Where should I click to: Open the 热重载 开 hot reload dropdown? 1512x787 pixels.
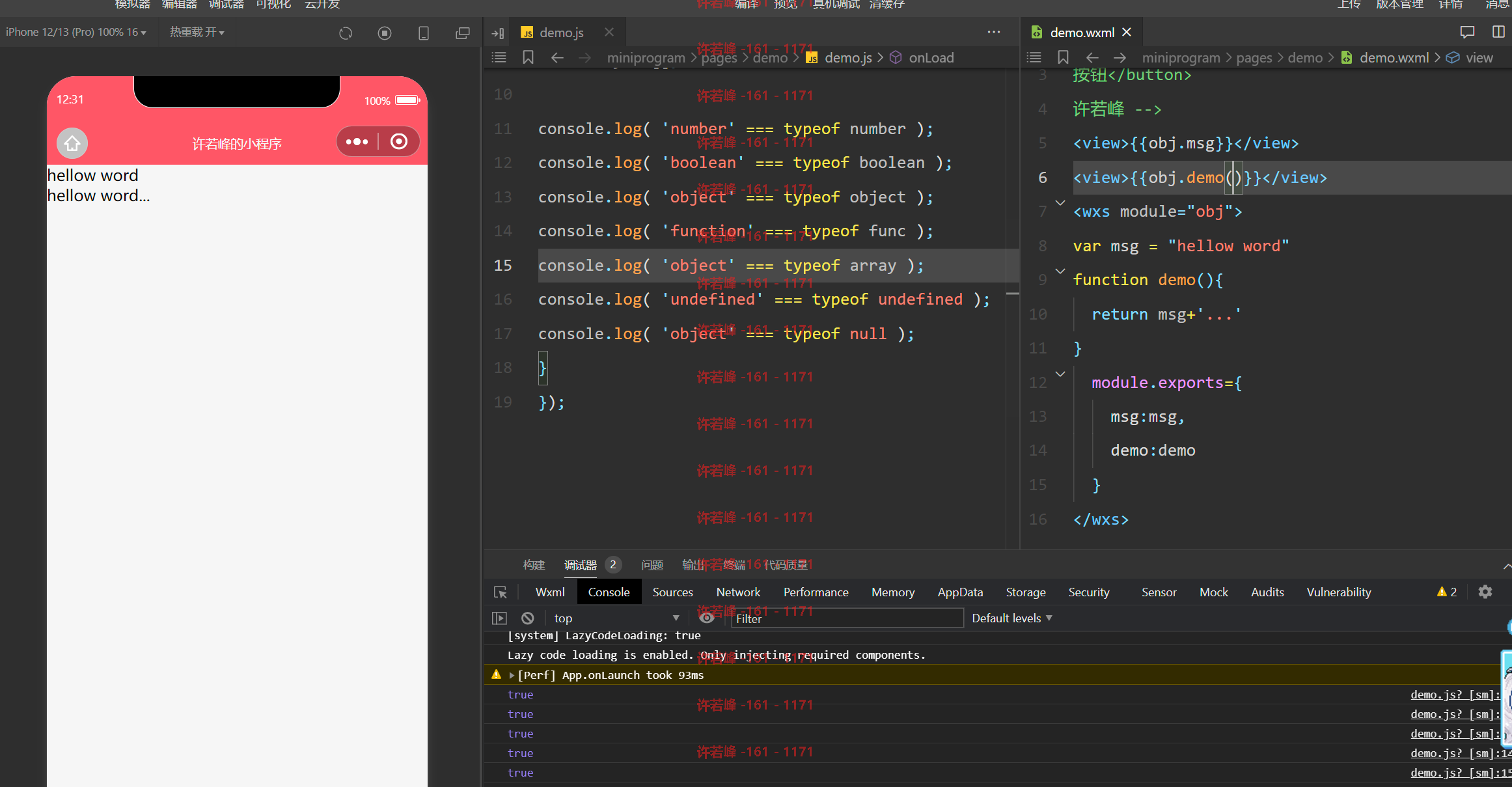[x=197, y=32]
